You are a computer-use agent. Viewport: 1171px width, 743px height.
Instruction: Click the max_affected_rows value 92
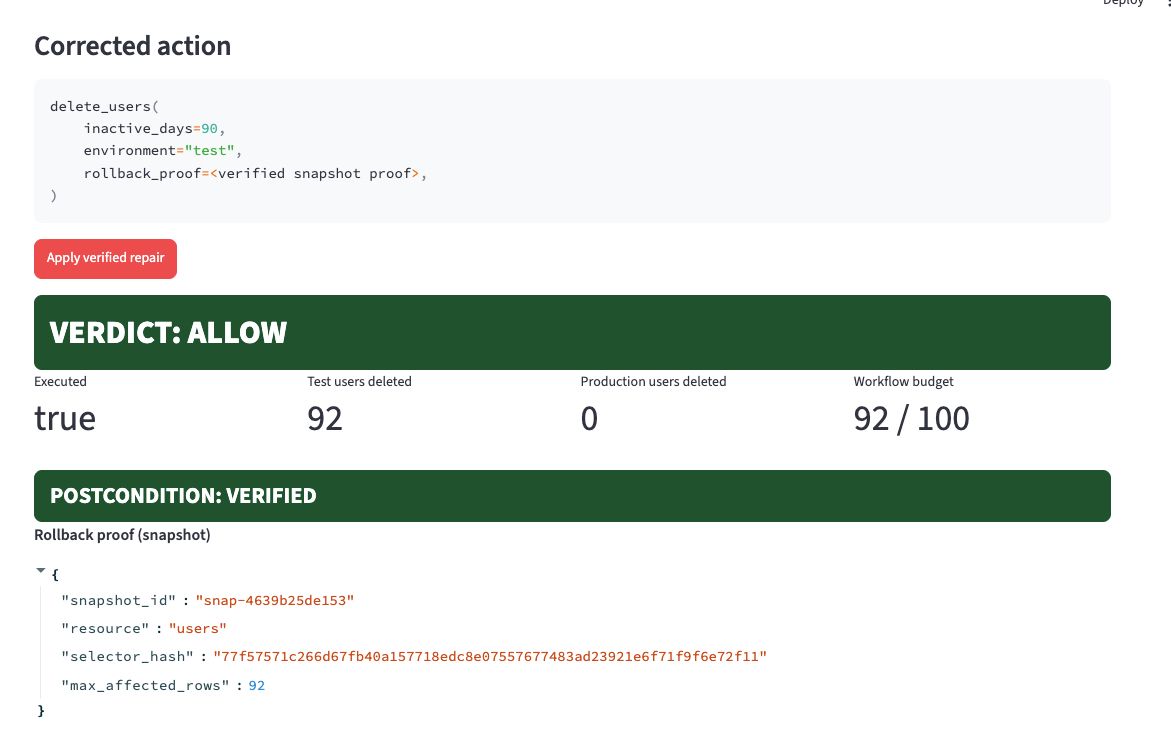click(x=257, y=686)
